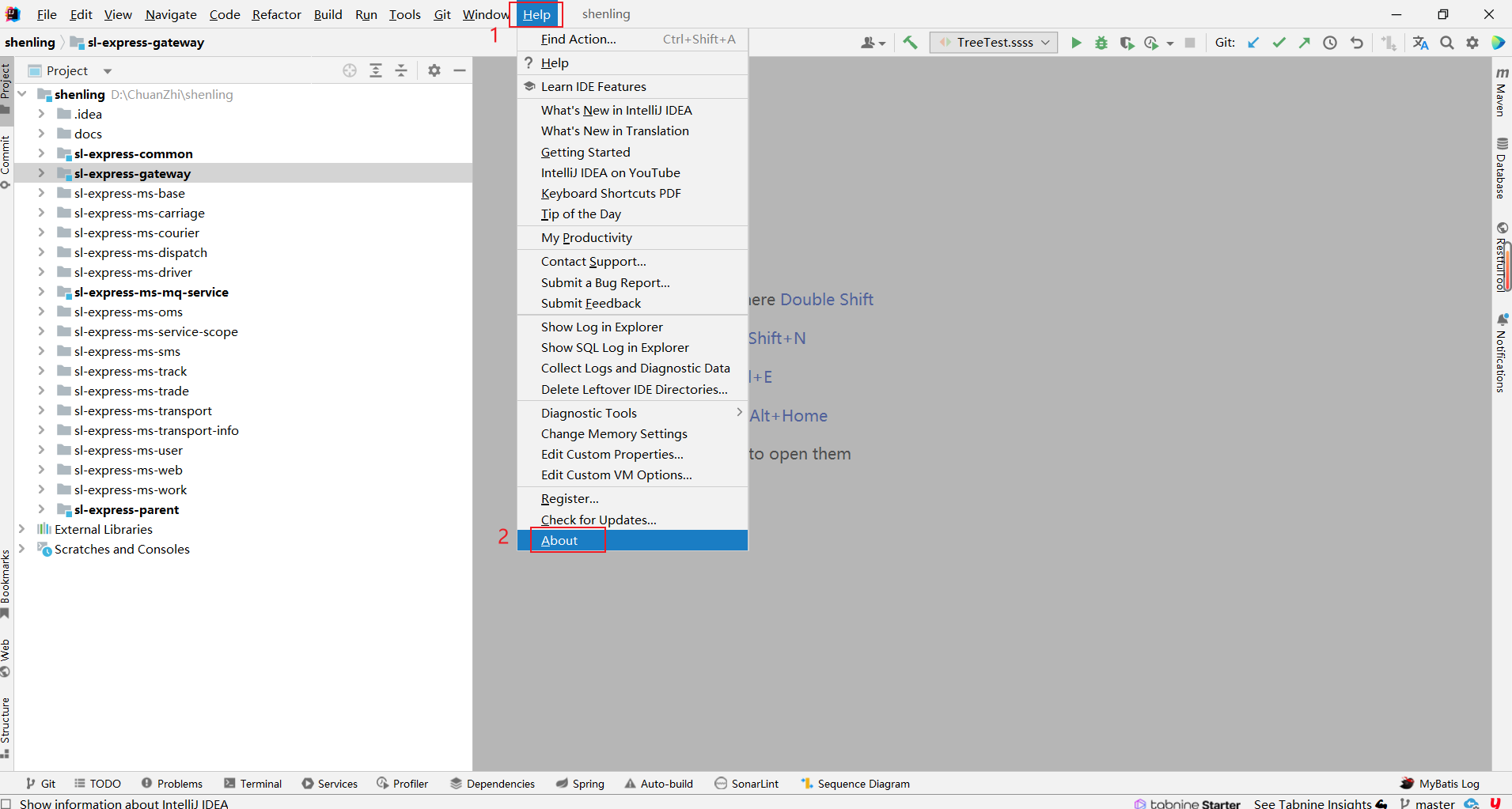Open the Navigate menu

pos(171,14)
